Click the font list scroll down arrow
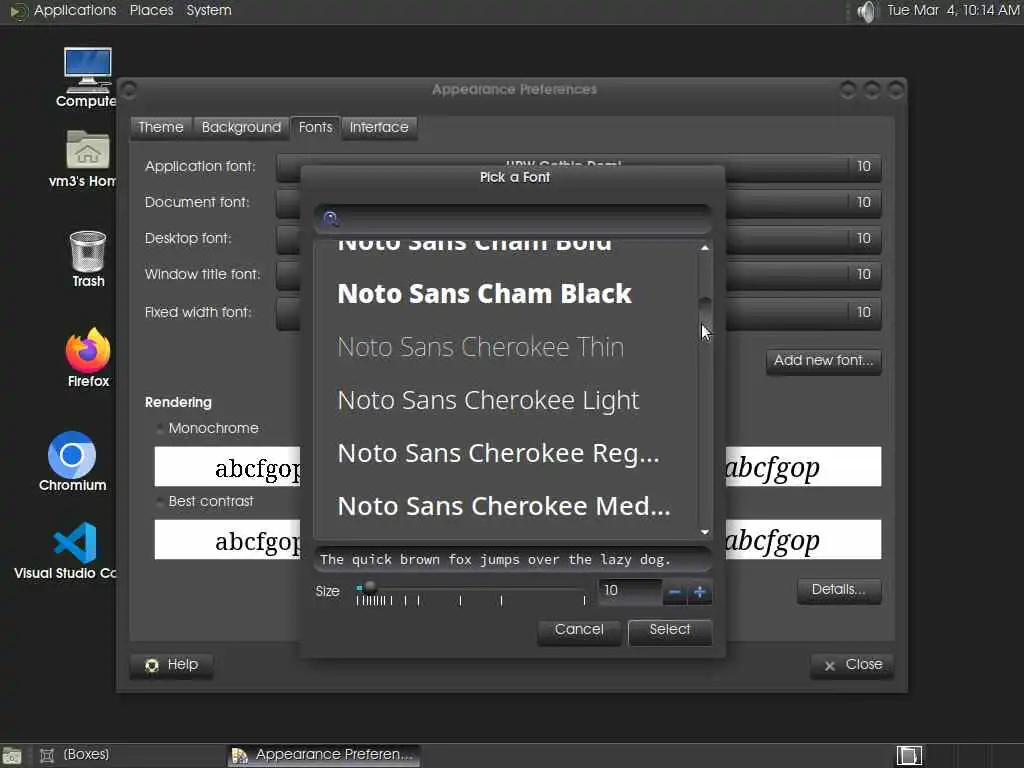 (x=705, y=532)
